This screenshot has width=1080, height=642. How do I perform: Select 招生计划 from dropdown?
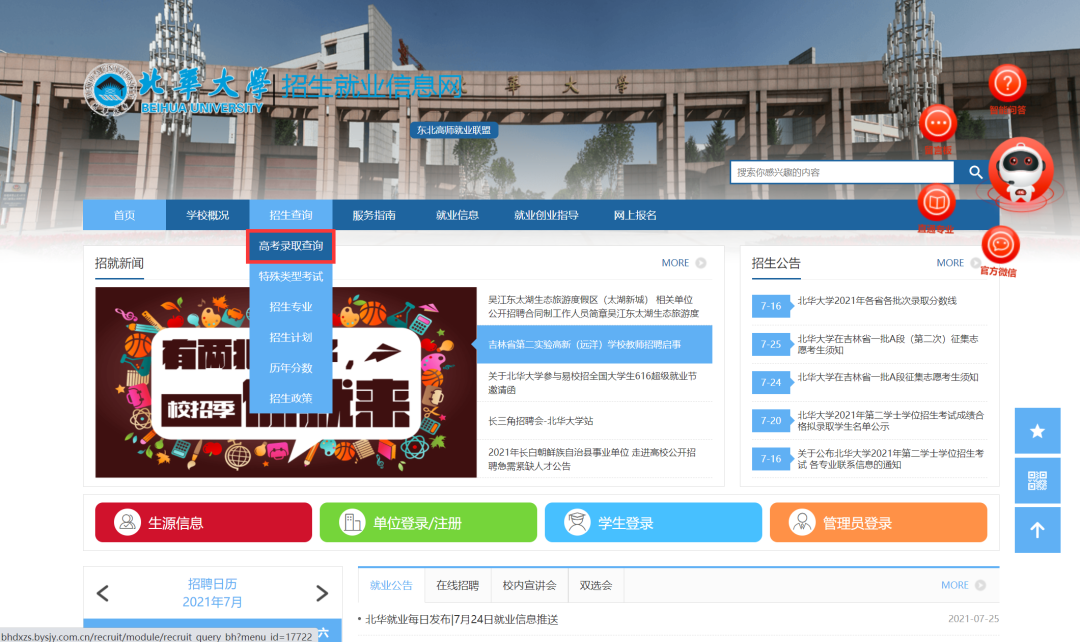click(291, 337)
